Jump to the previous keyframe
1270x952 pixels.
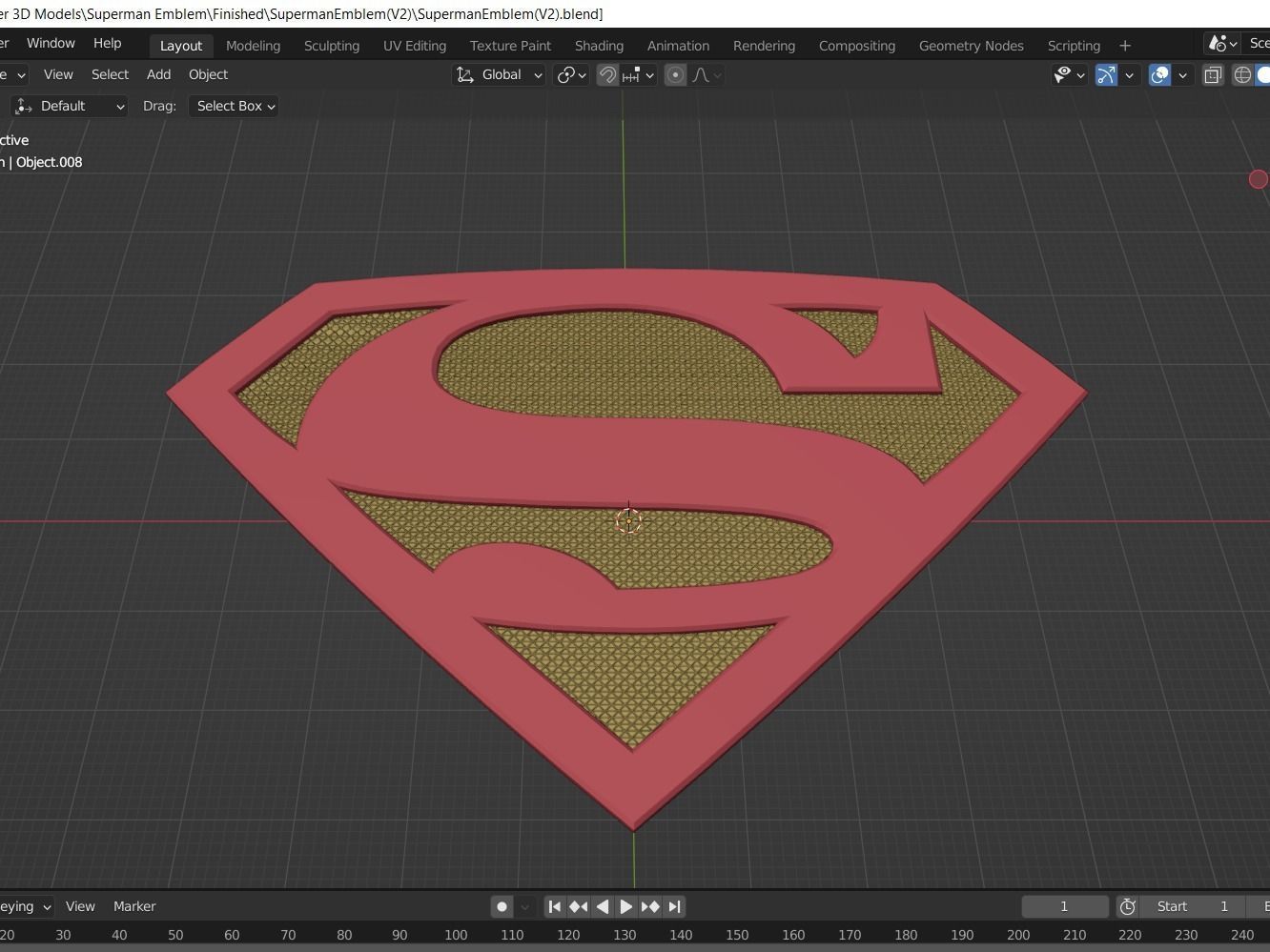(579, 906)
